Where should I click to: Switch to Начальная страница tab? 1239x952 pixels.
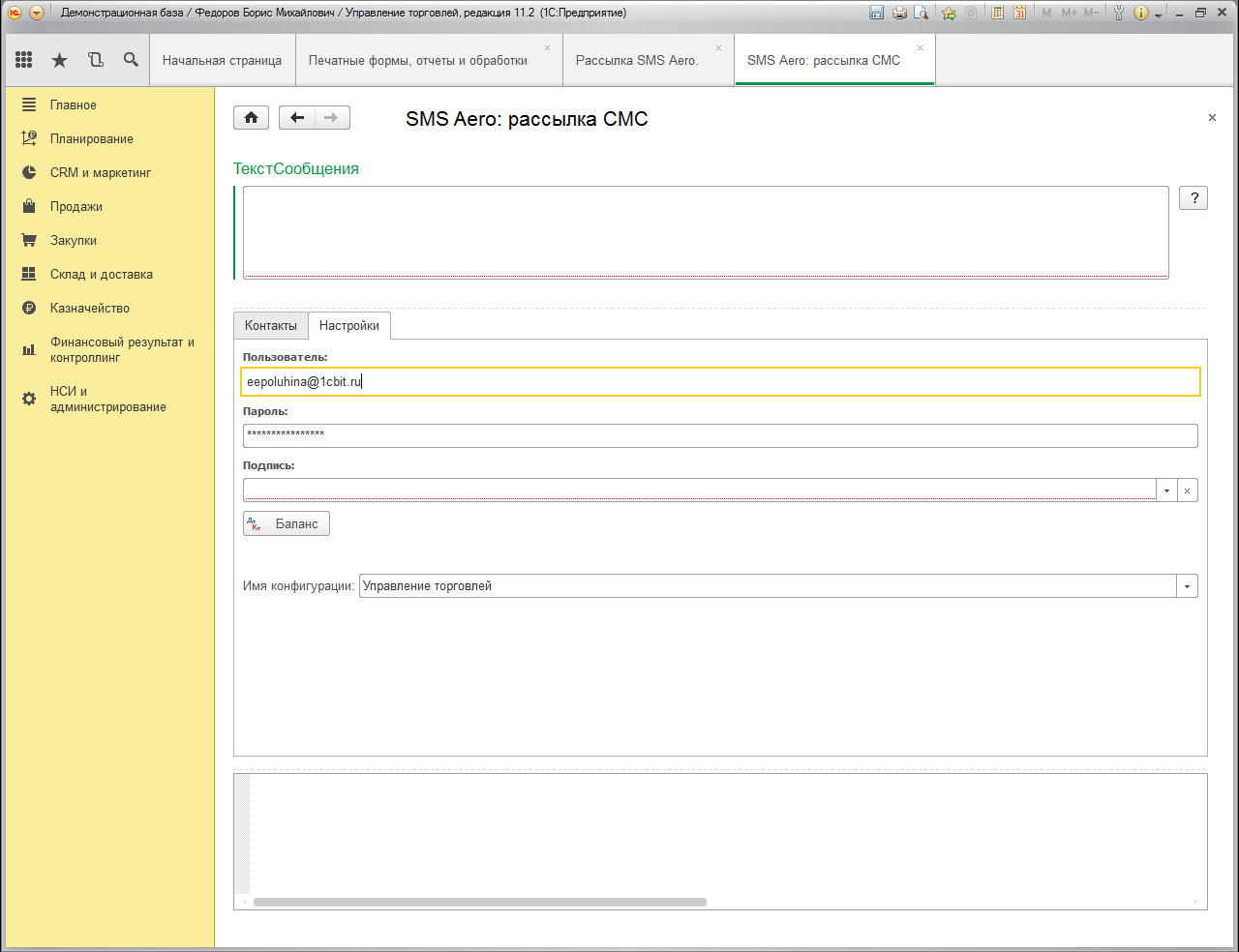point(222,60)
